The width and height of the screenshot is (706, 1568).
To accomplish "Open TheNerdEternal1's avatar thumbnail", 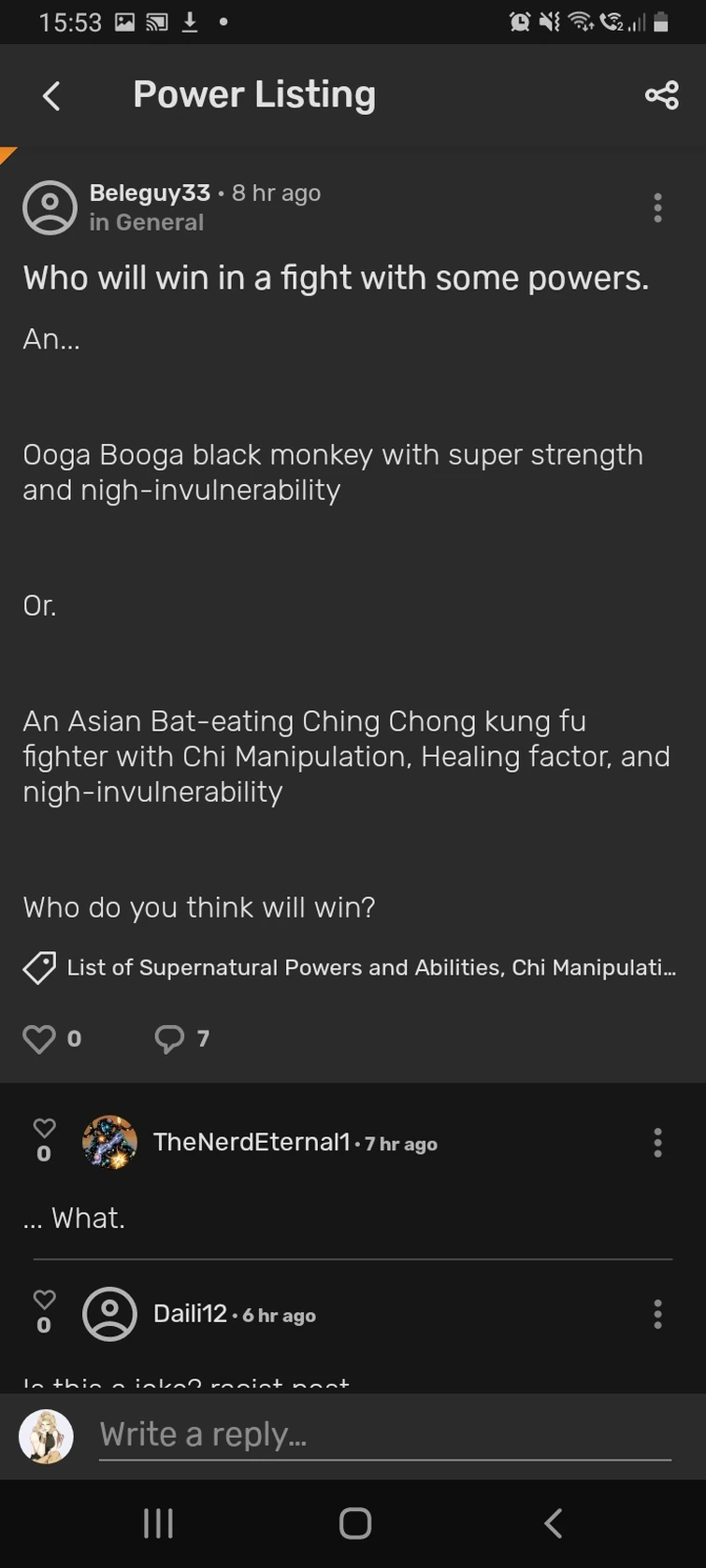I will (x=109, y=1142).
